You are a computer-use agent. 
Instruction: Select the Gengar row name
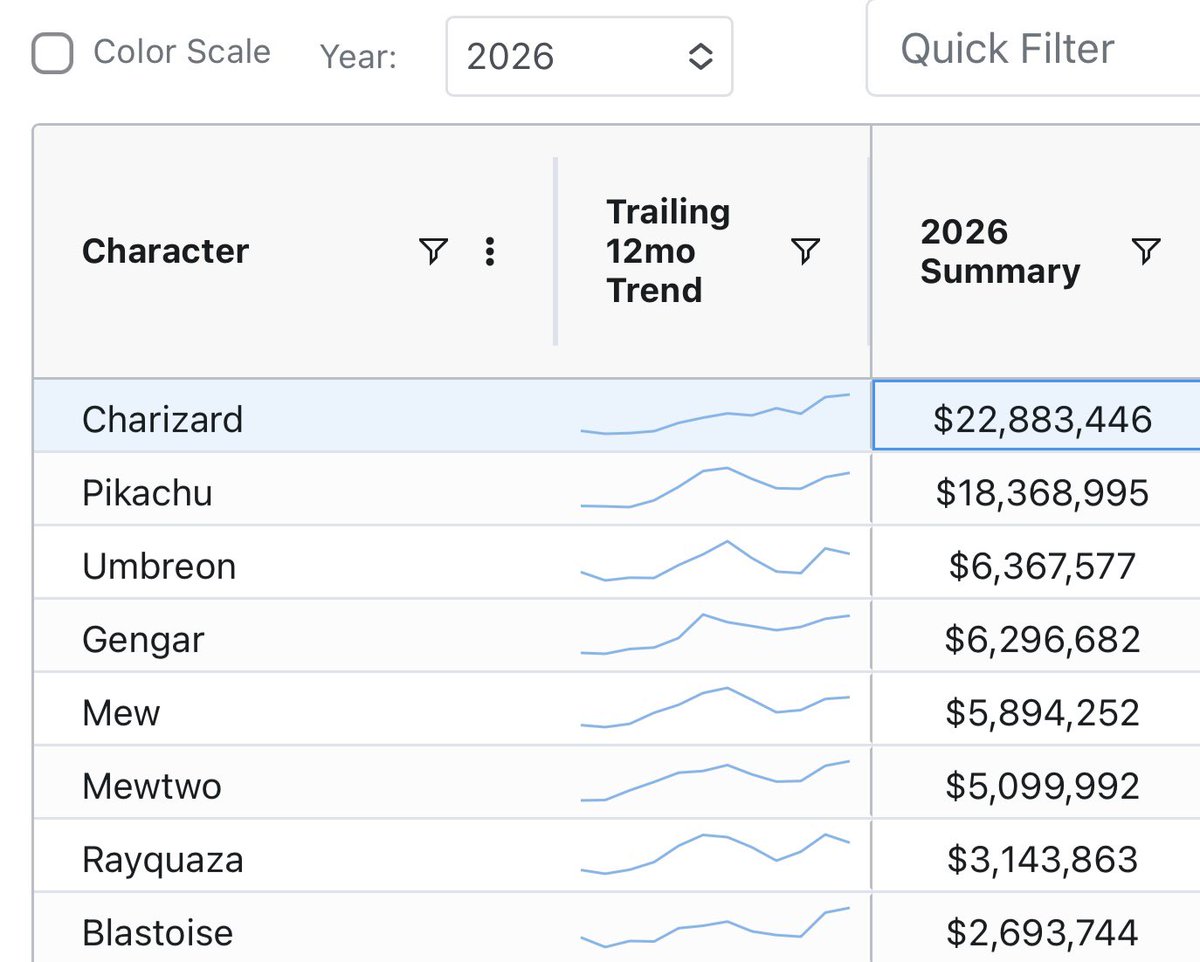click(x=143, y=640)
